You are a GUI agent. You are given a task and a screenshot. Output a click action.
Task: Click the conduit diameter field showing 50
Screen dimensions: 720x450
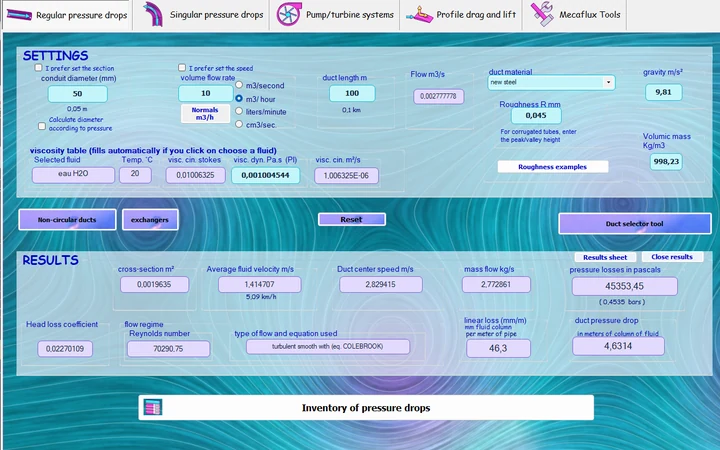click(x=78, y=94)
